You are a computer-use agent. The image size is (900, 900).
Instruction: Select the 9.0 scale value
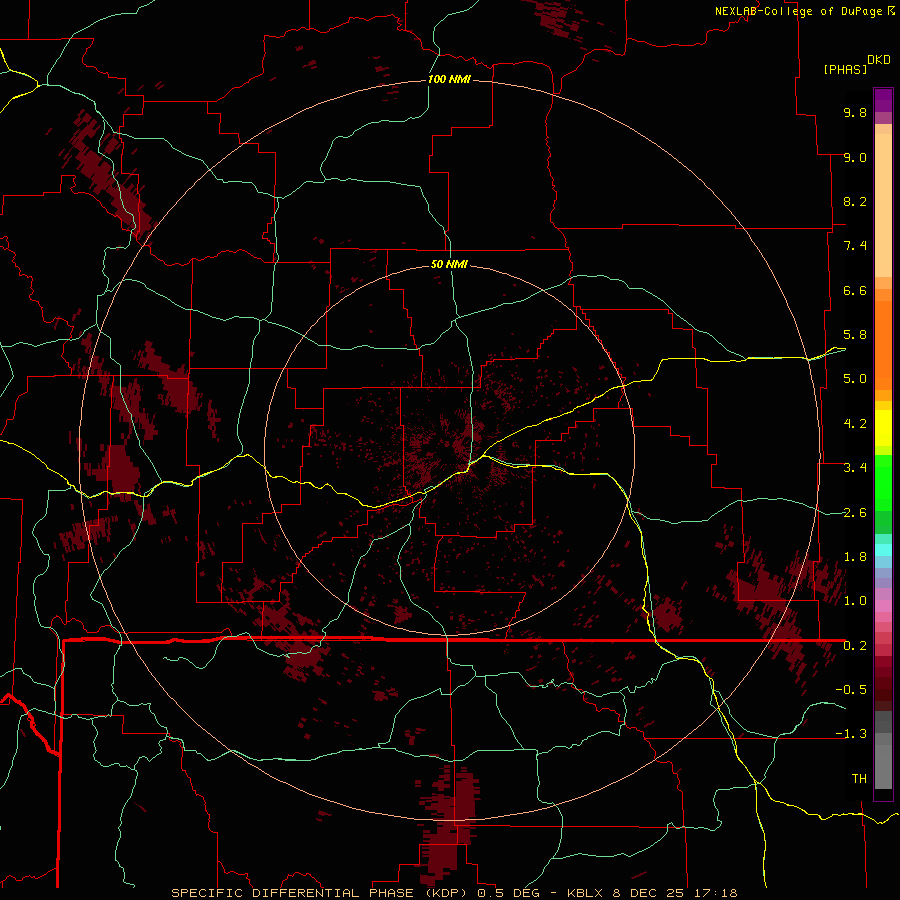855,157
